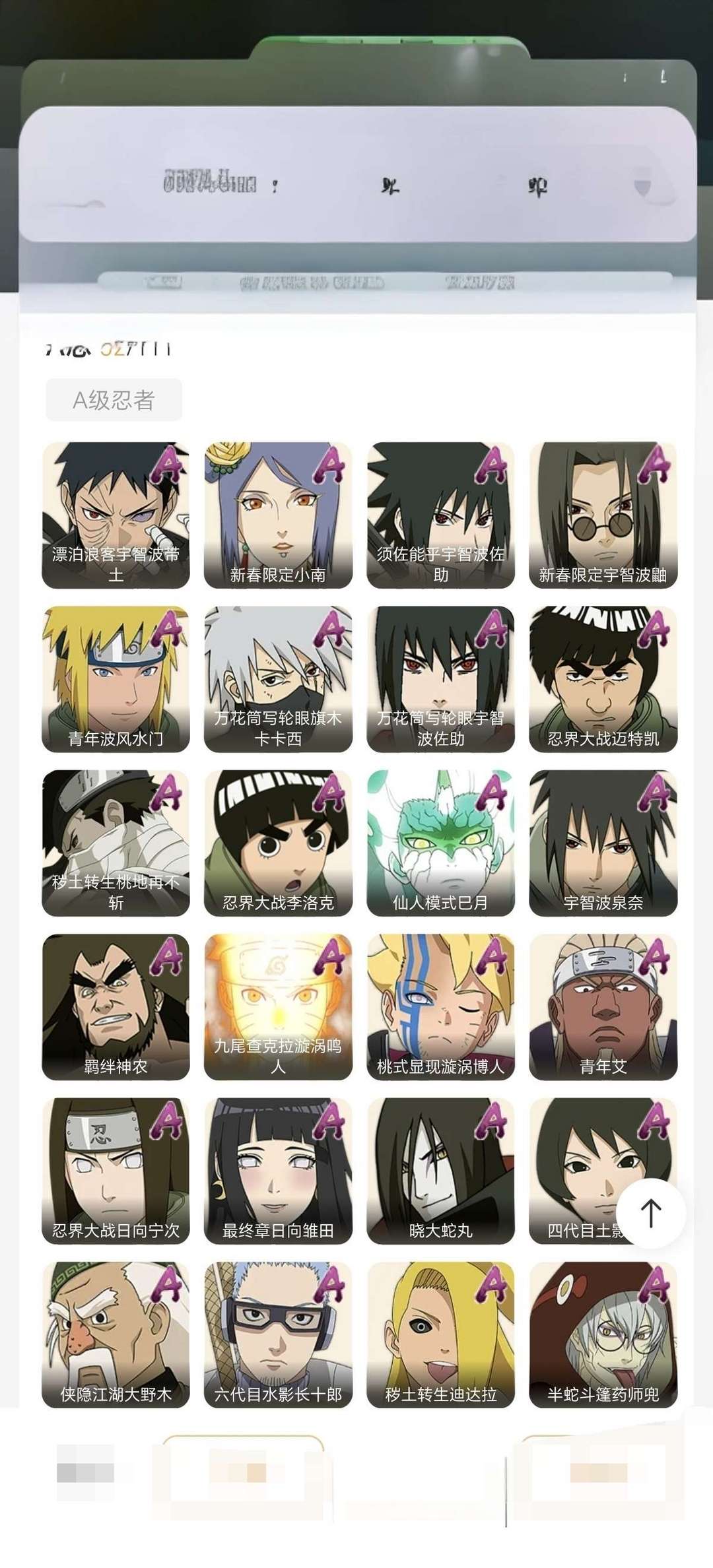
Task: Tap 最终章日向雏田 character tile
Action: (278, 1171)
